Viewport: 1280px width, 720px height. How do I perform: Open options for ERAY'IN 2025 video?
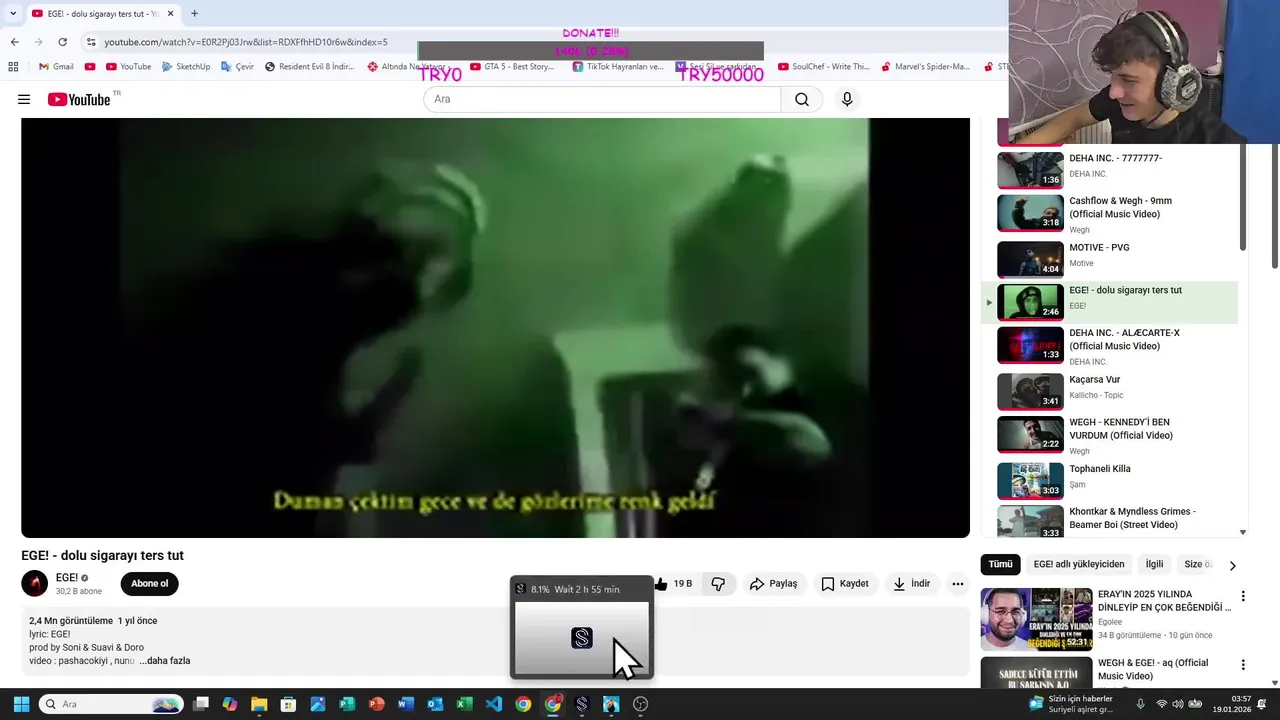click(x=1243, y=597)
